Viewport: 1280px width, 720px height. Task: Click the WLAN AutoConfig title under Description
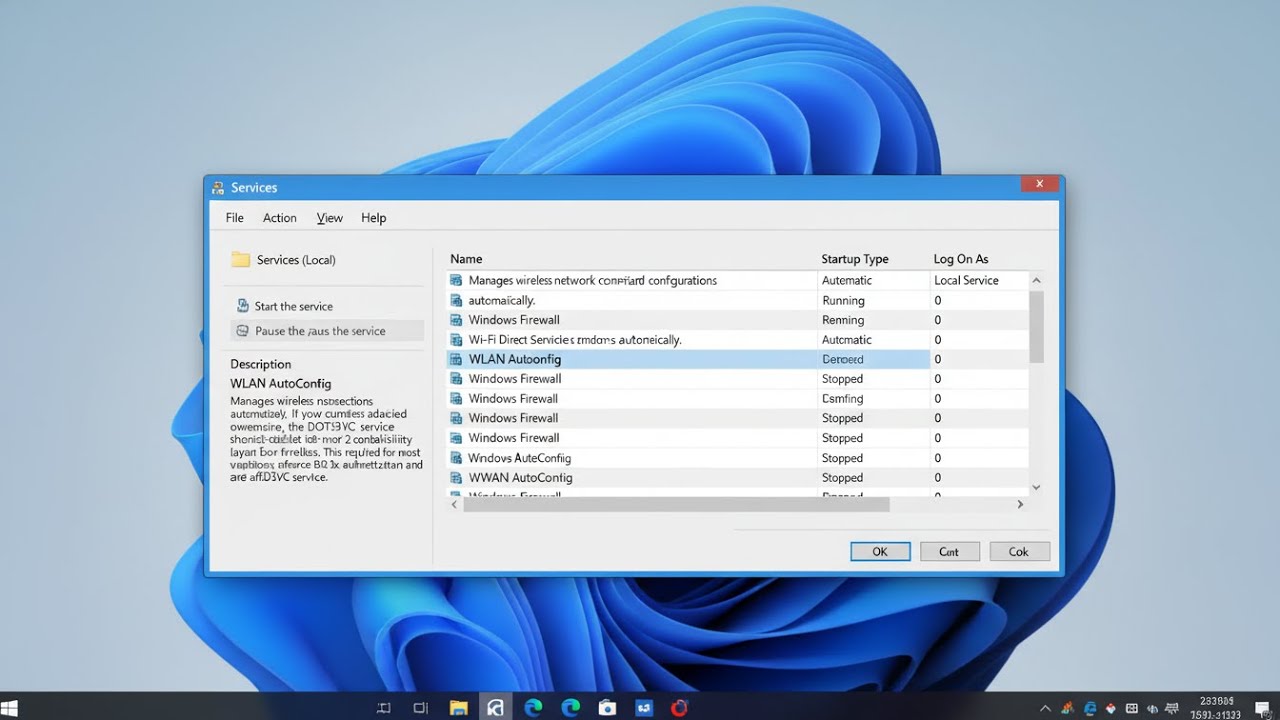point(281,383)
